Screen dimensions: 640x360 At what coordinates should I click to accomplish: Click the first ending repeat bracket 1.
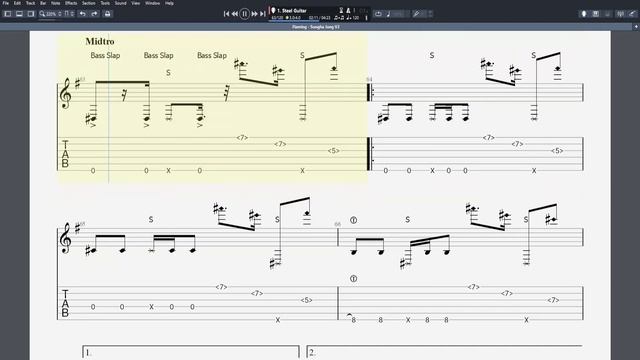pyautogui.click(x=191, y=352)
